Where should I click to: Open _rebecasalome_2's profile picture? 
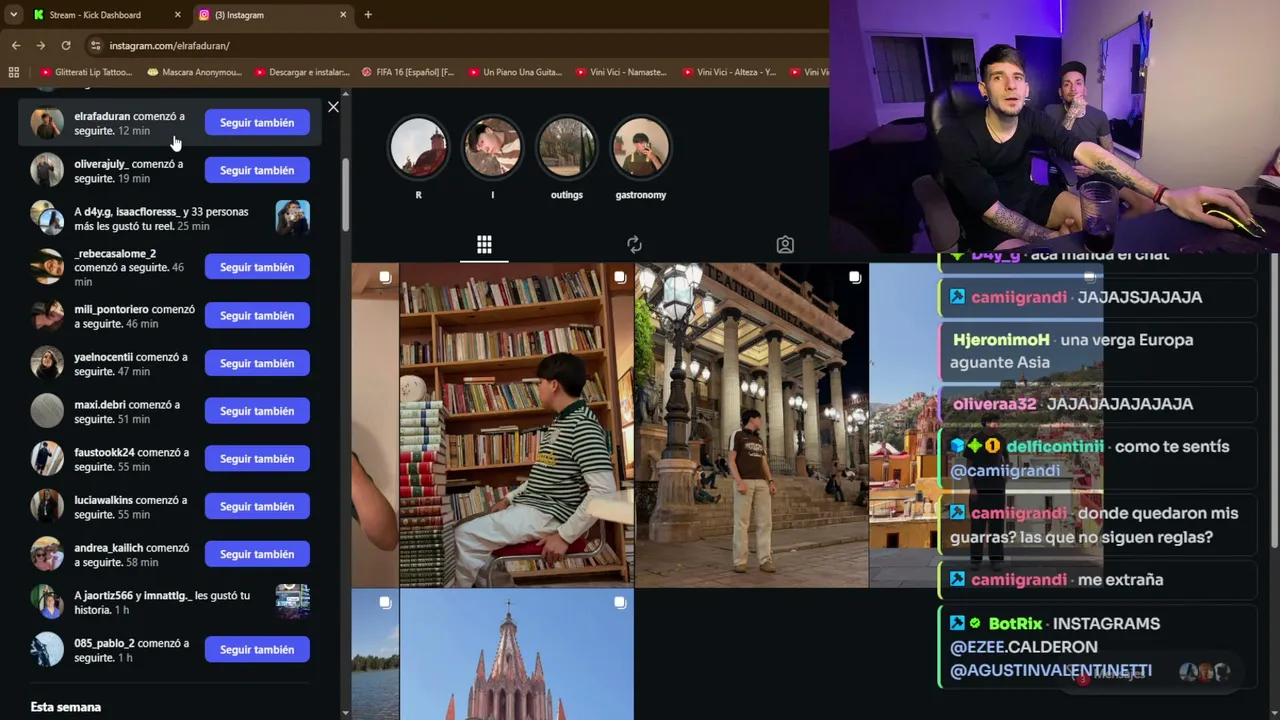pyautogui.click(x=47, y=267)
